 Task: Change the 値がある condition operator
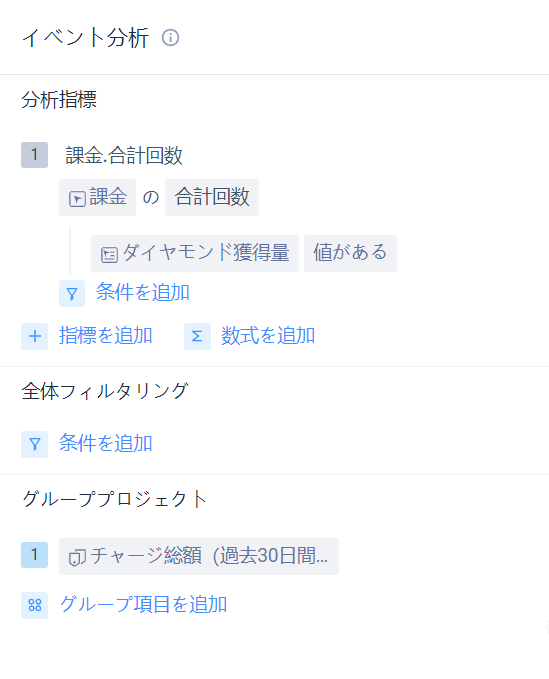350,253
